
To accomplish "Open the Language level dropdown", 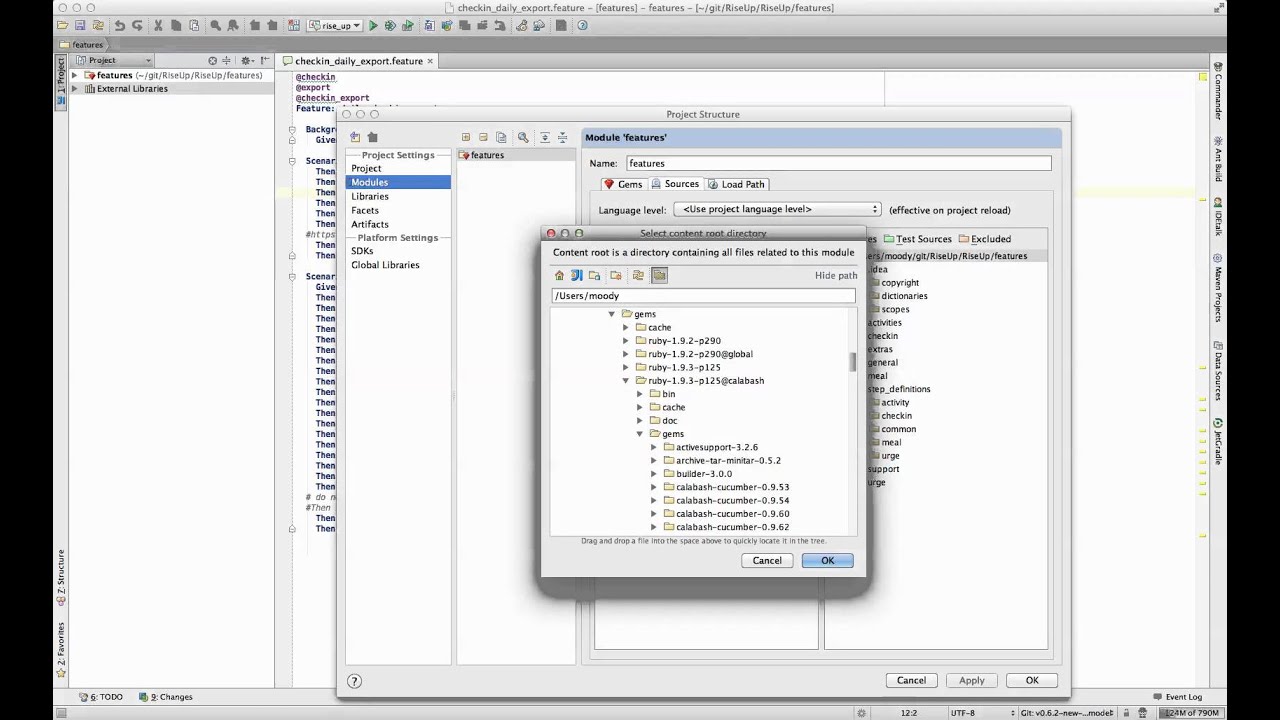I will tap(777, 209).
